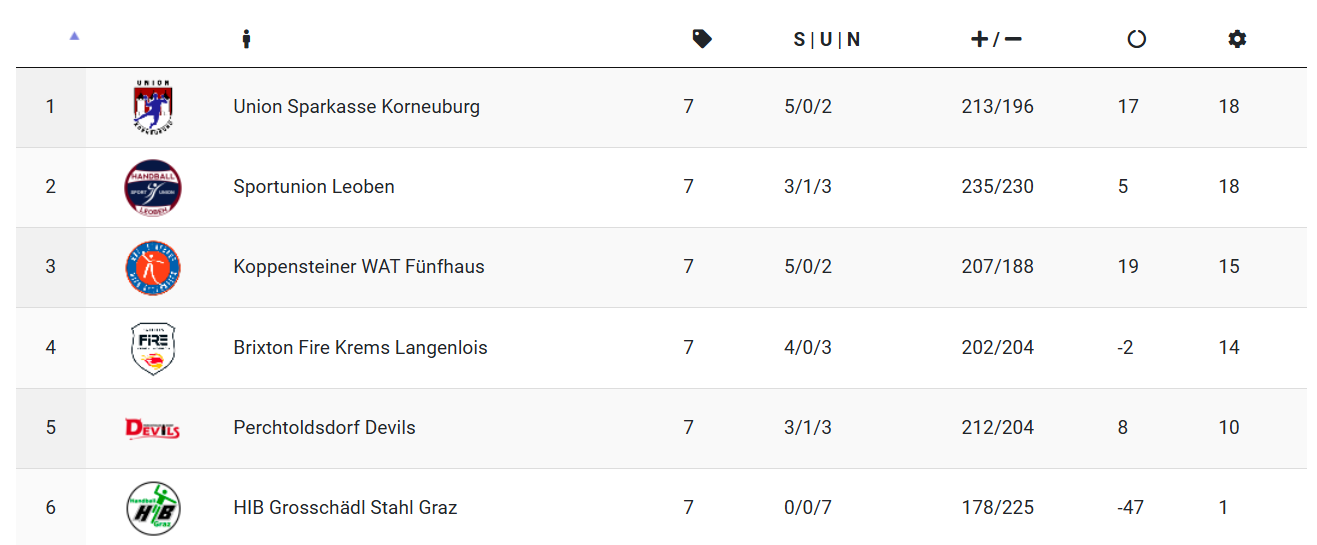The width and height of the screenshot is (1317, 545).
Task: Select HIB Grosschädl Stahl Graz team
Action: [x=345, y=507]
